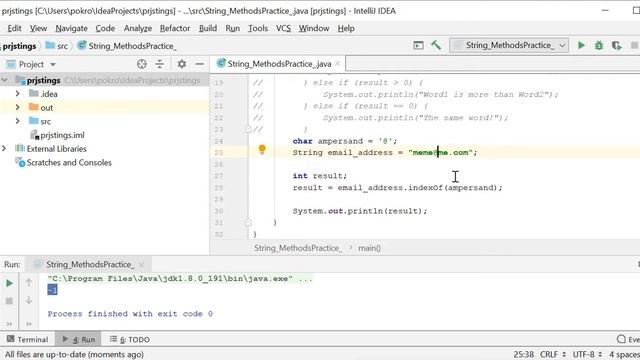The height and width of the screenshot is (360, 640).
Task: Click line number 27 in gutter
Action: click(219, 176)
